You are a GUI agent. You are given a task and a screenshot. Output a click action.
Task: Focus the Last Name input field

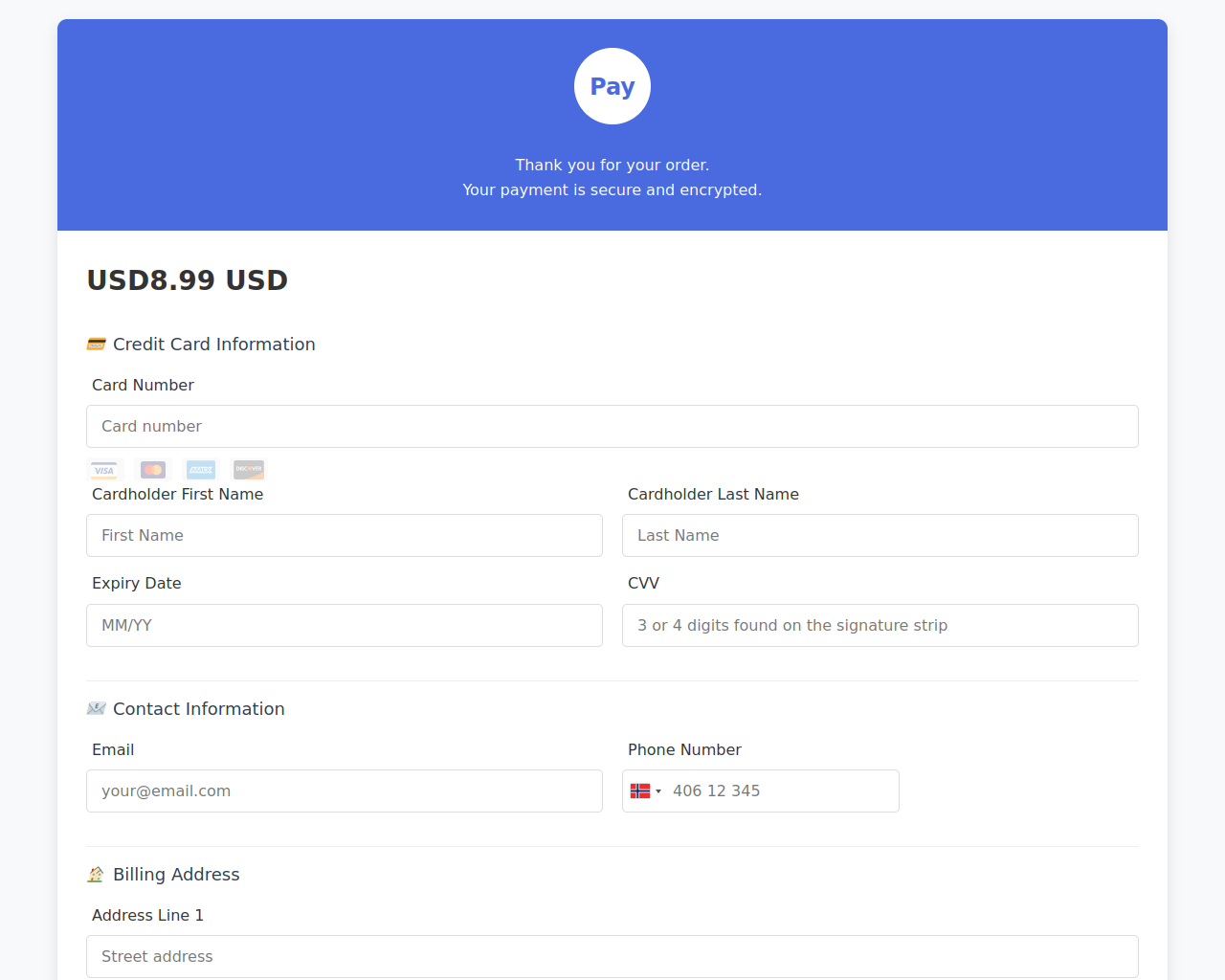pos(880,535)
